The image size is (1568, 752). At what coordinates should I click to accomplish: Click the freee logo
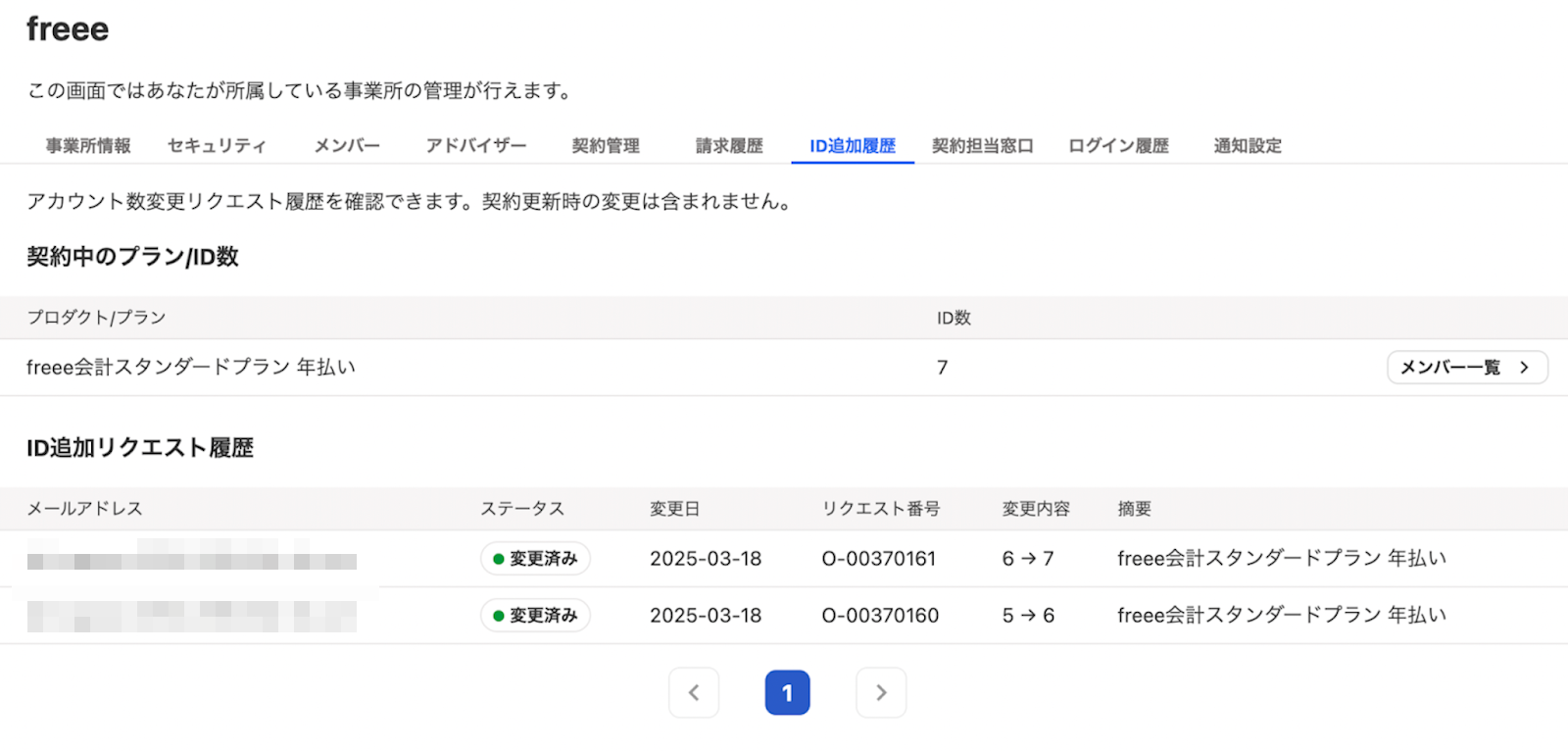pos(68,29)
